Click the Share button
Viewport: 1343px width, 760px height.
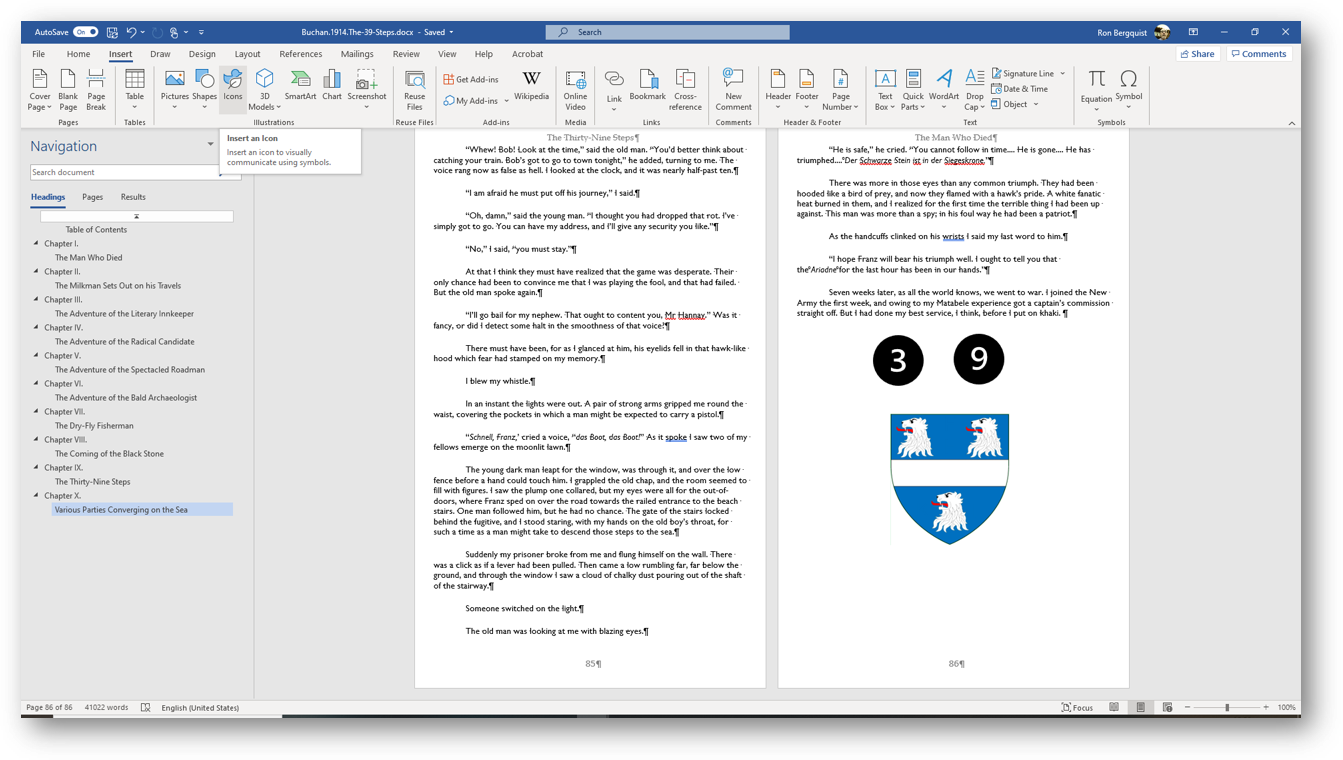pyautogui.click(x=1197, y=54)
